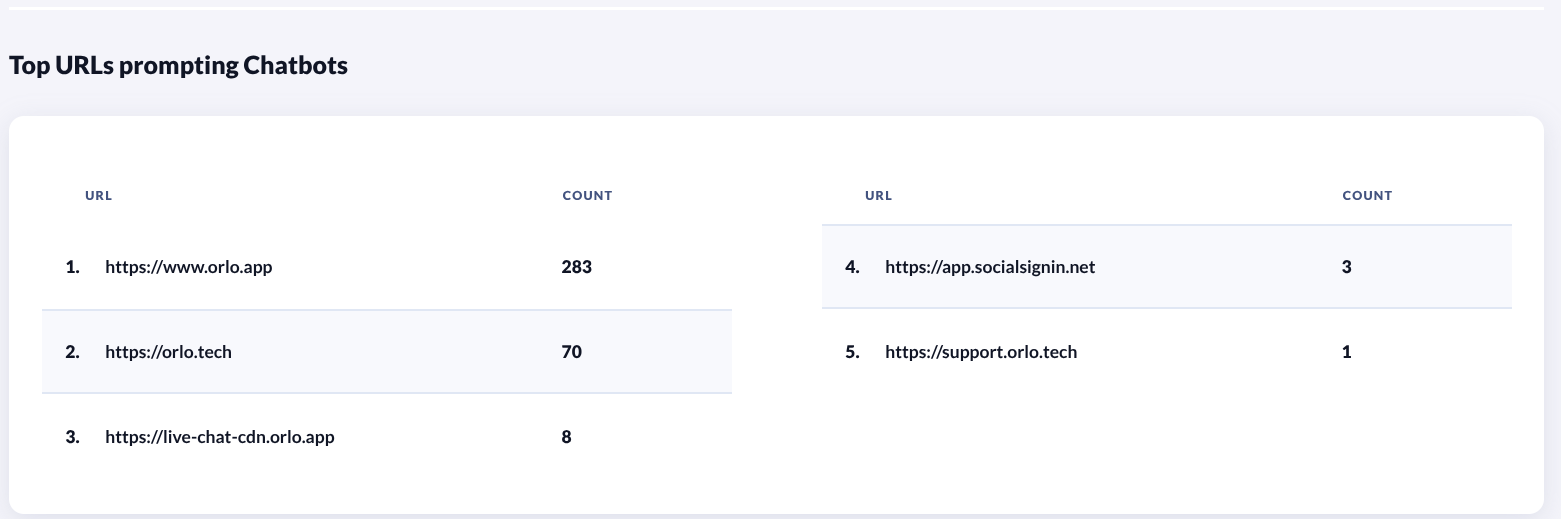
Task: Click the rank number 2. label
Action: [72, 352]
